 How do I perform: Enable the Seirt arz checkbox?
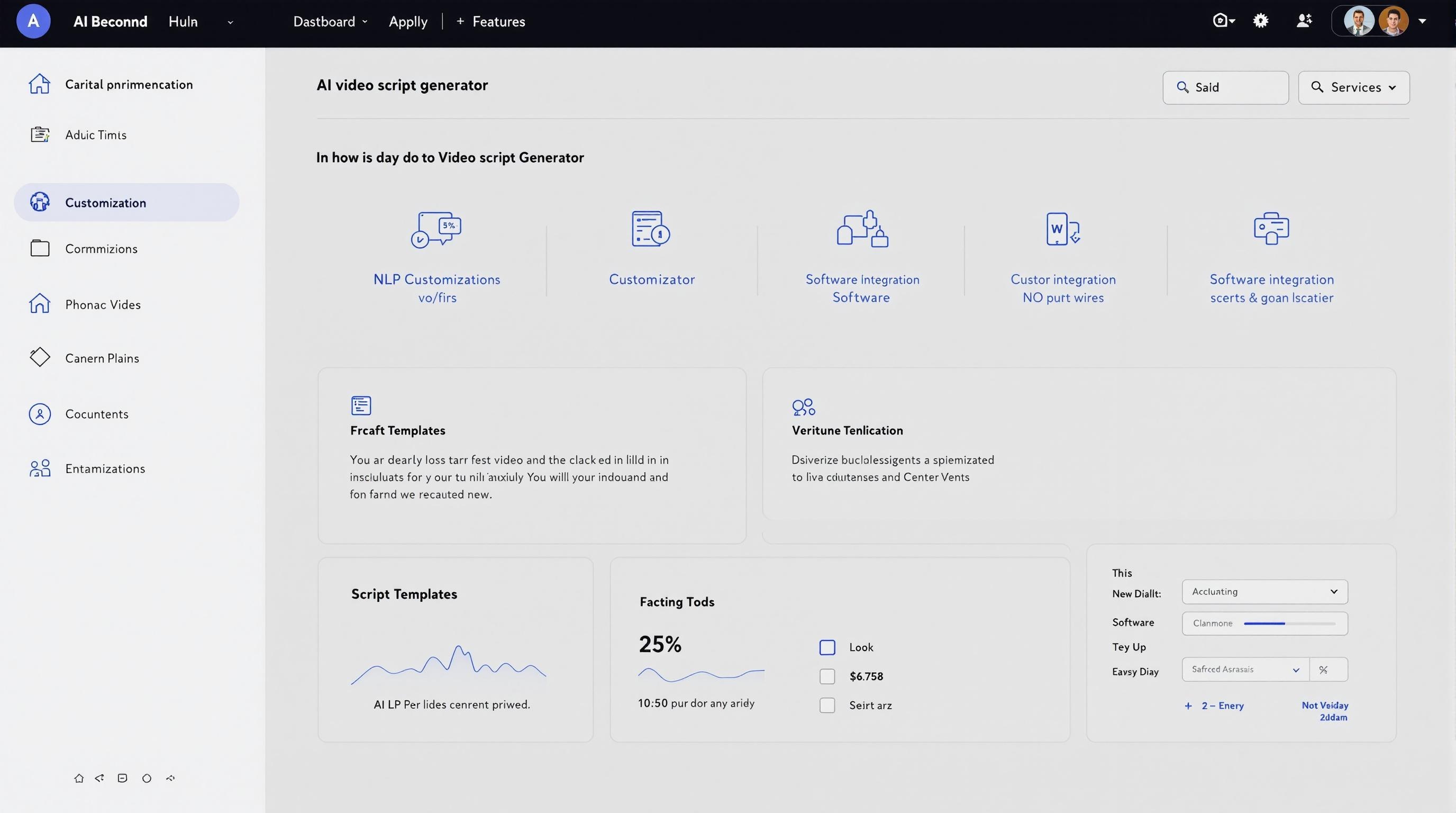(827, 705)
